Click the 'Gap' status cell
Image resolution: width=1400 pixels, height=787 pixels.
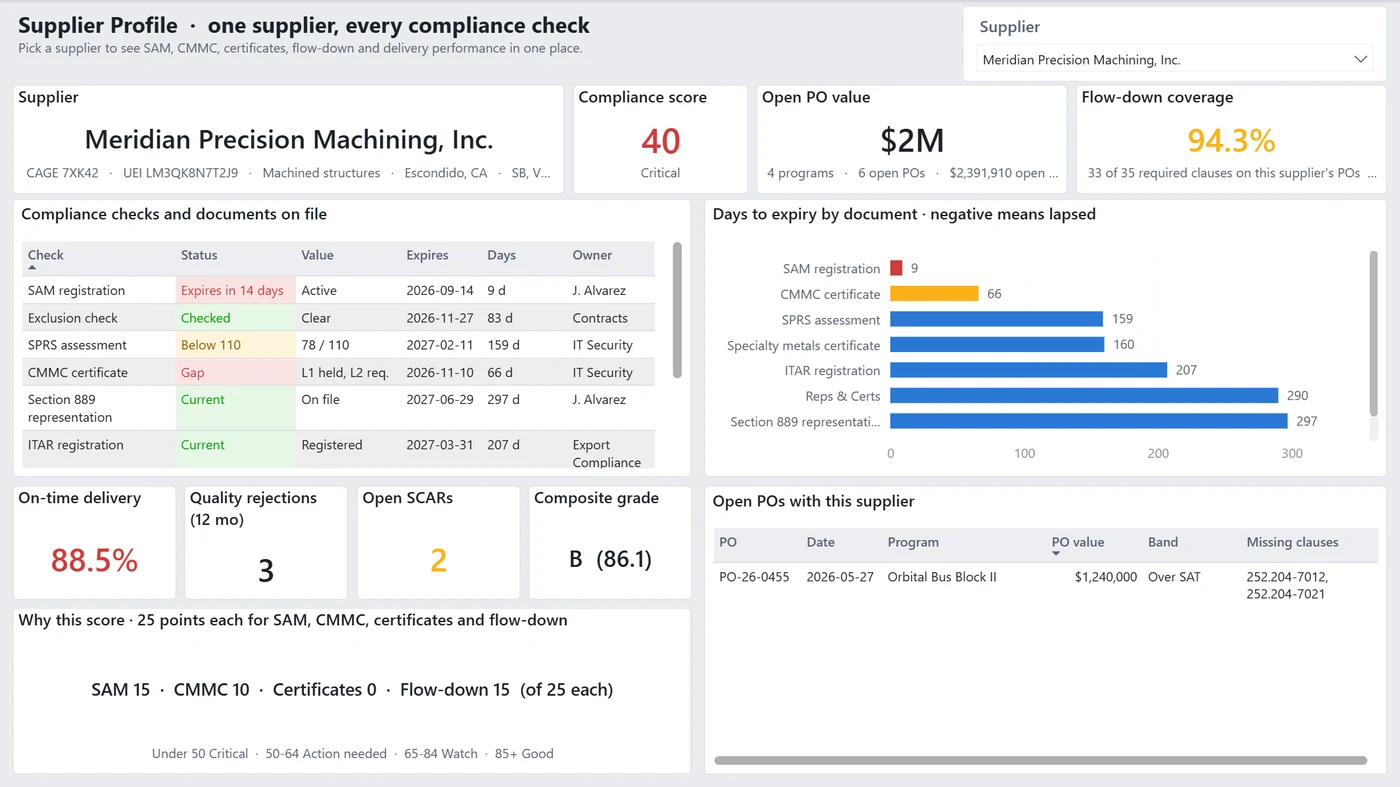coord(236,372)
